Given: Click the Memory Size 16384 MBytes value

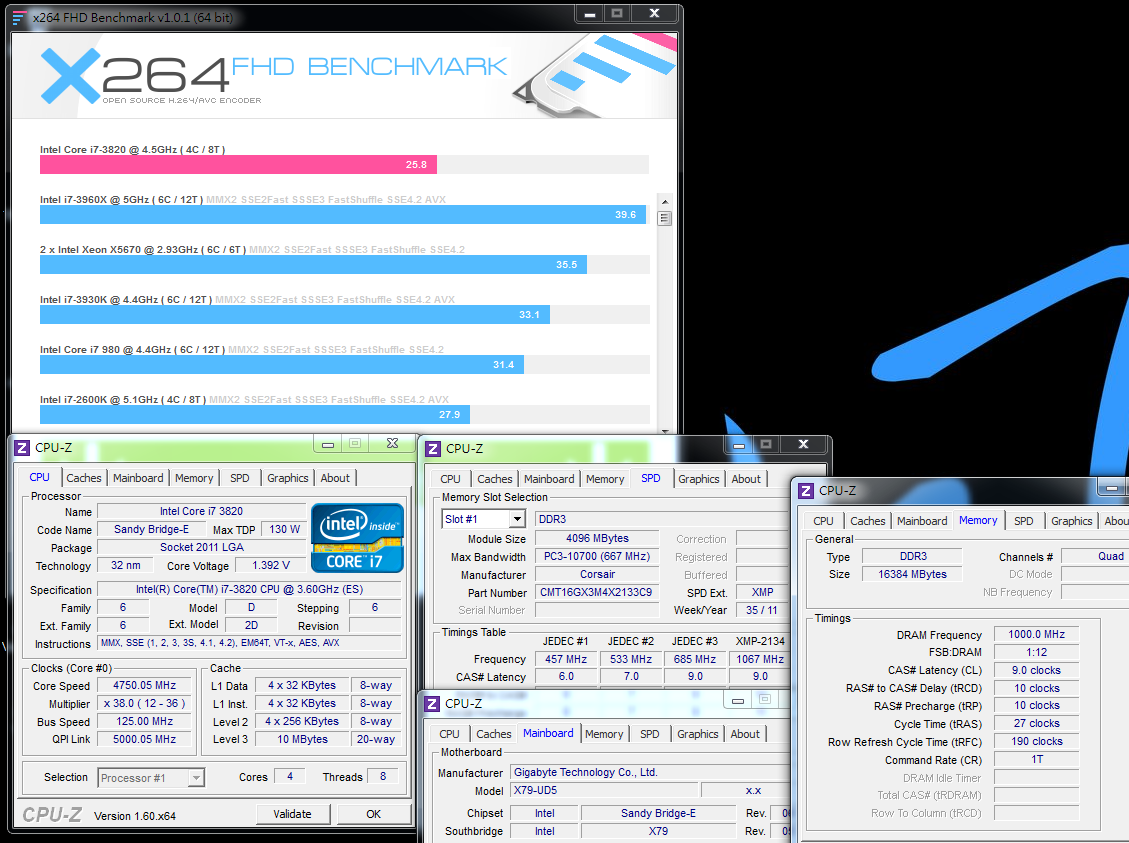Looking at the screenshot, I should coord(912,574).
